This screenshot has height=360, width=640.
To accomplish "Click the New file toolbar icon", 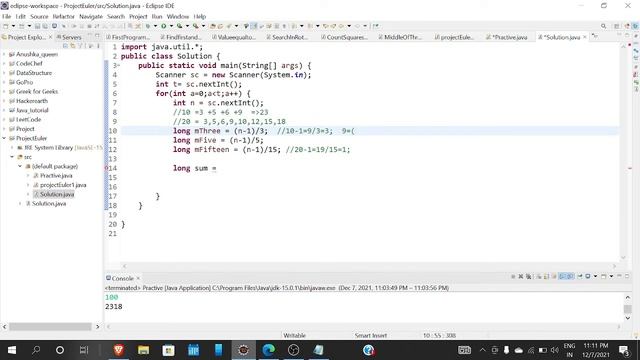I will click(x=6, y=26).
